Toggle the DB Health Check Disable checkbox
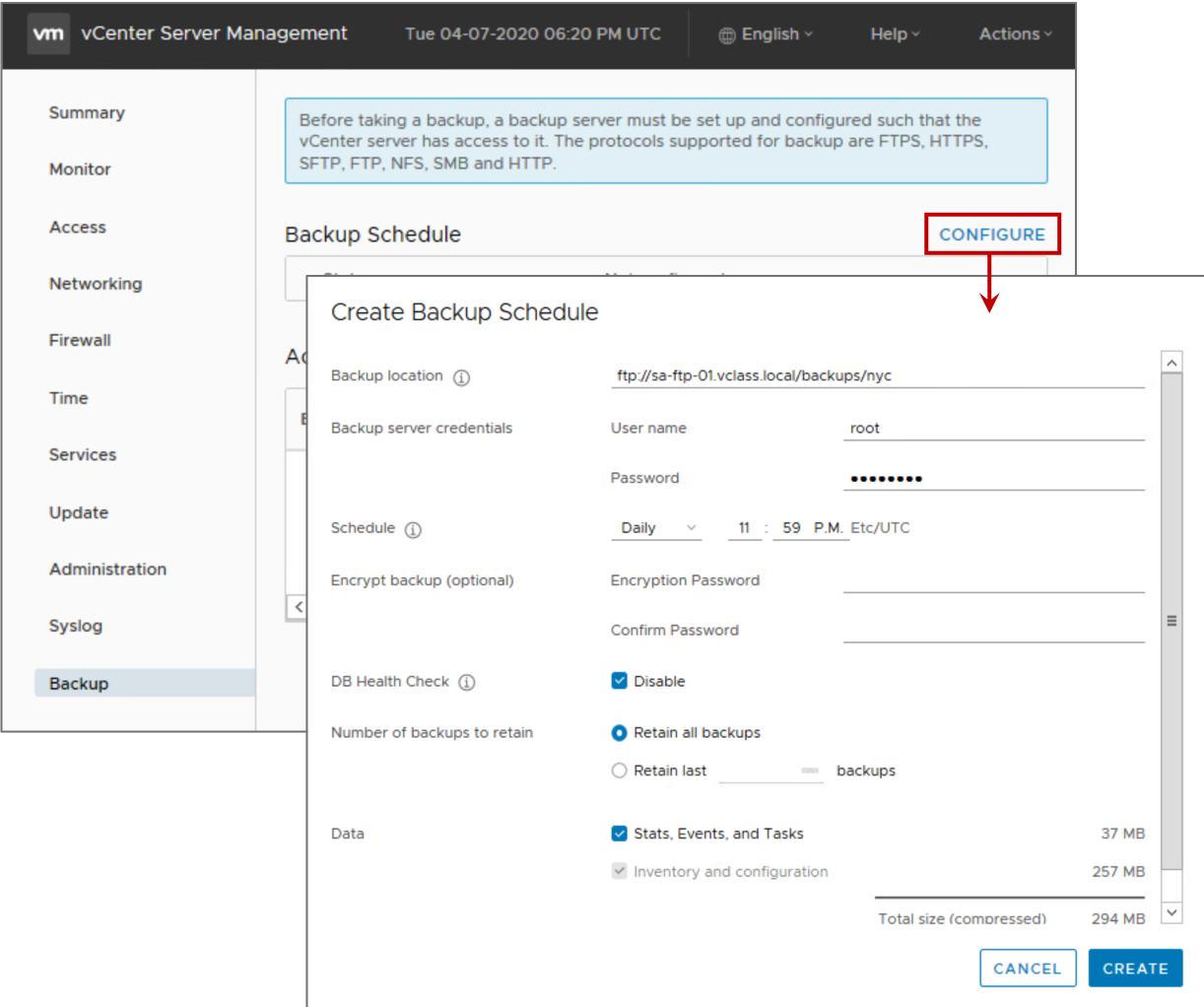 point(619,681)
